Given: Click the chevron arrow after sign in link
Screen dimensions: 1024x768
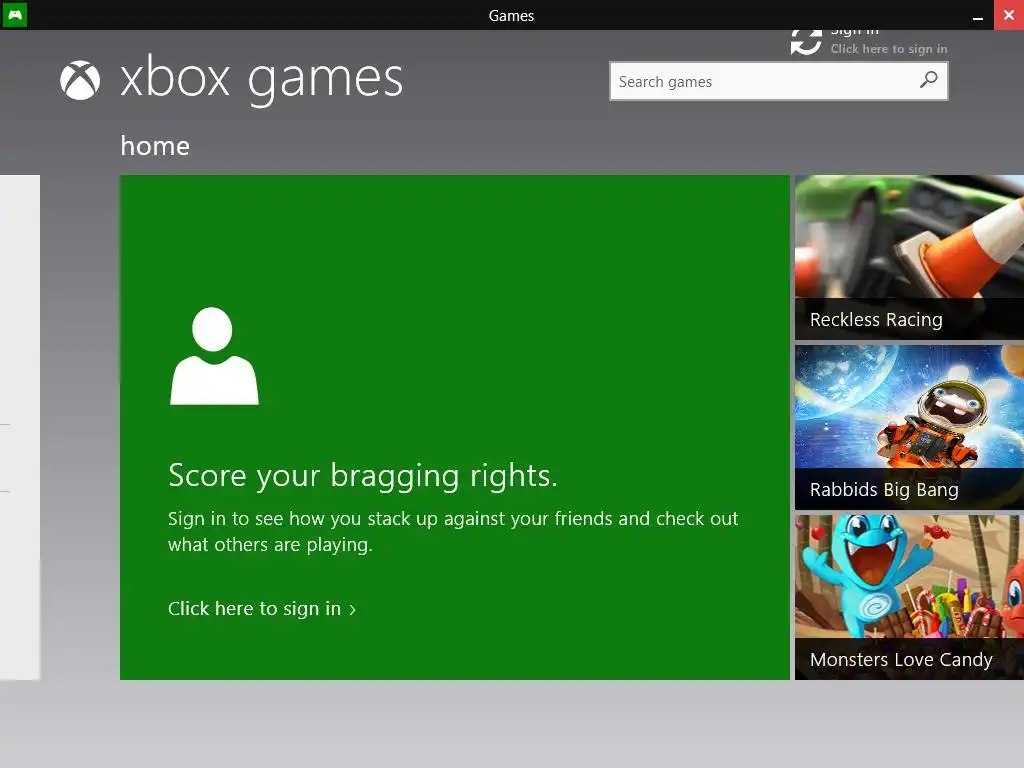Looking at the screenshot, I should coord(353,610).
